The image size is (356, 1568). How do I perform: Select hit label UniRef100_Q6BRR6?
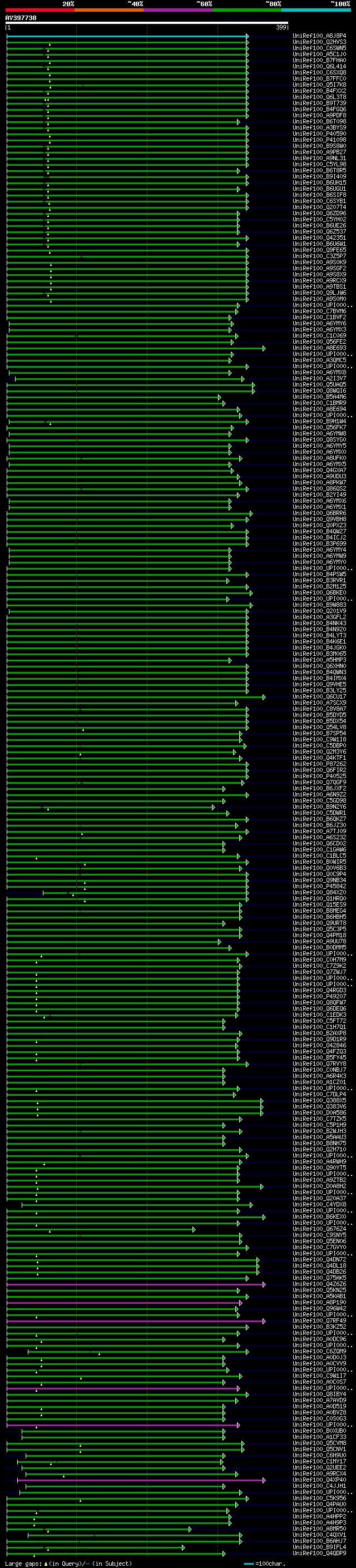319,514
